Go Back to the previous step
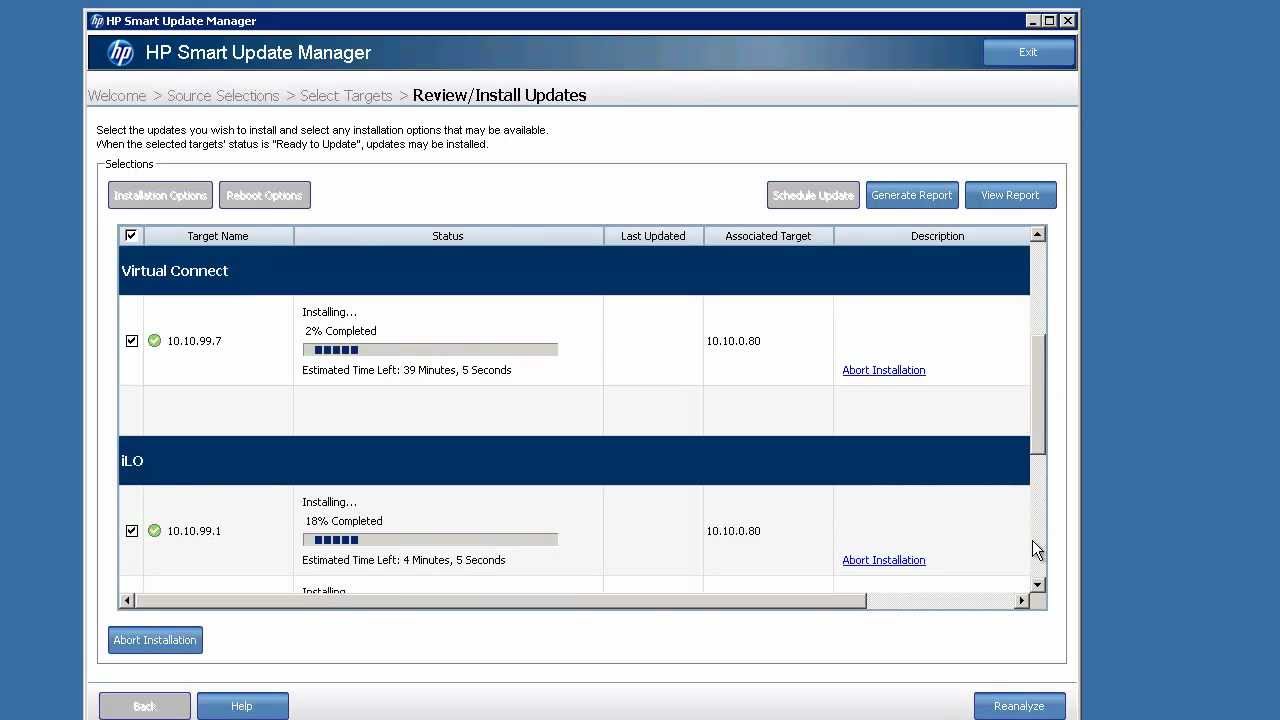 [144, 706]
